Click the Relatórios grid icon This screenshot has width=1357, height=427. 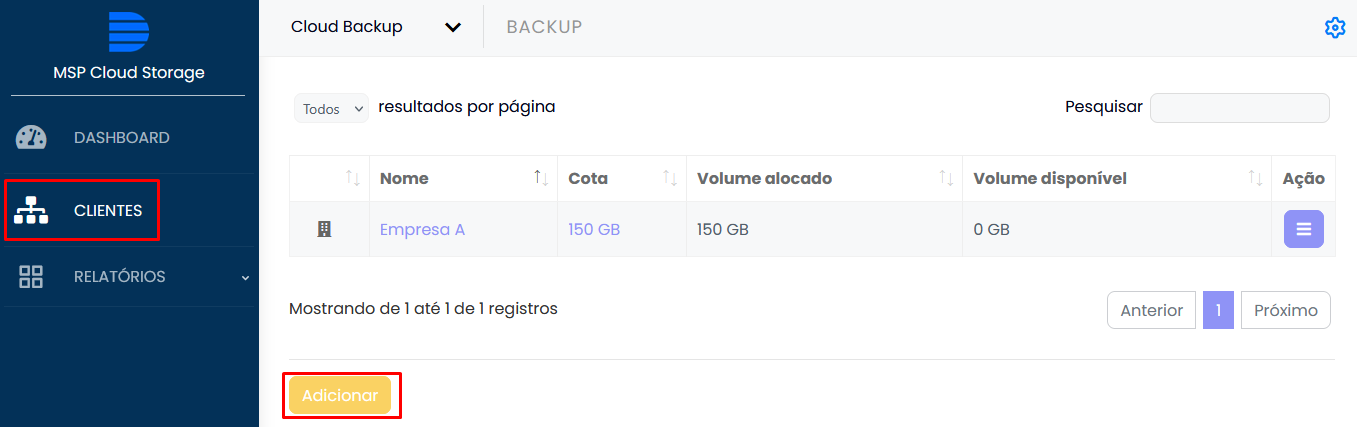coord(31,277)
